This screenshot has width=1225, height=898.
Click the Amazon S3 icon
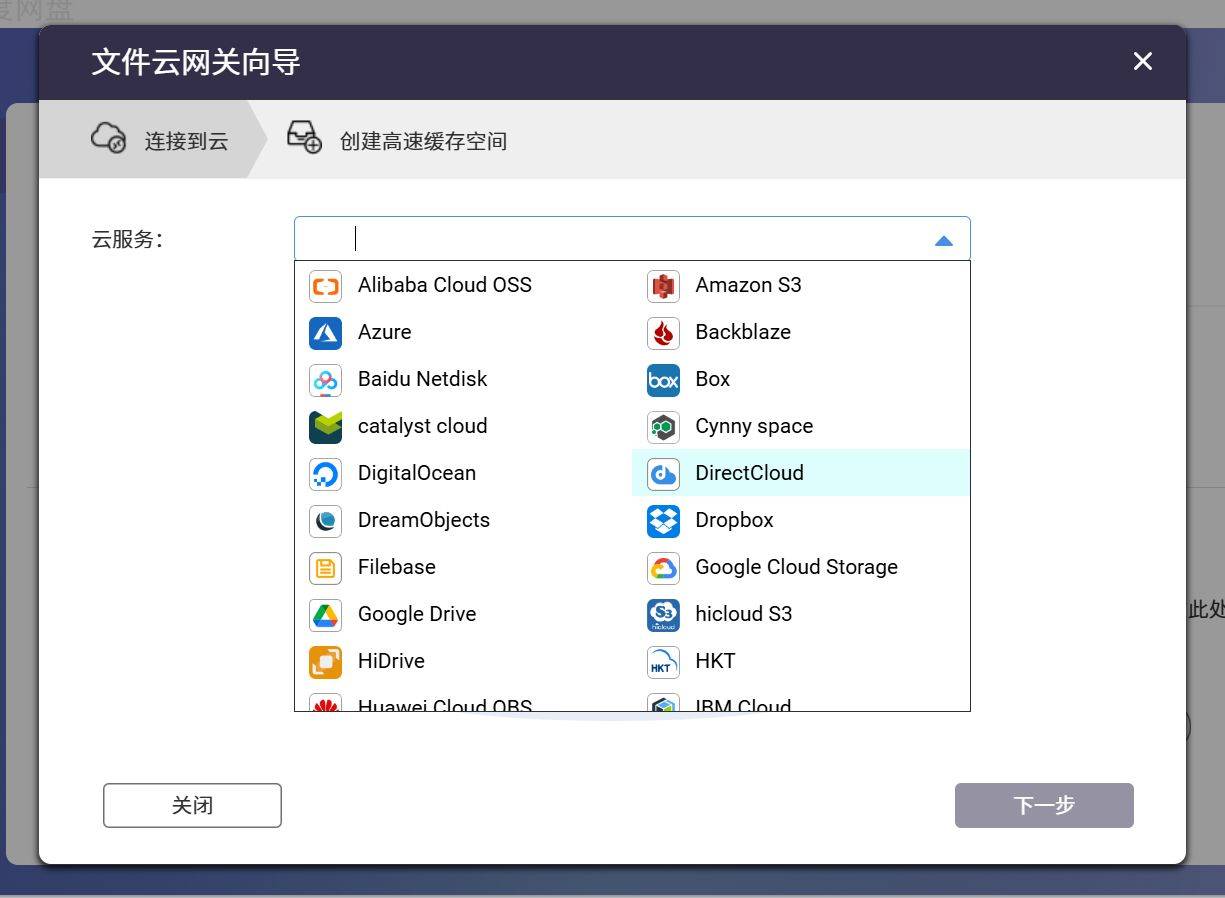coord(663,285)
